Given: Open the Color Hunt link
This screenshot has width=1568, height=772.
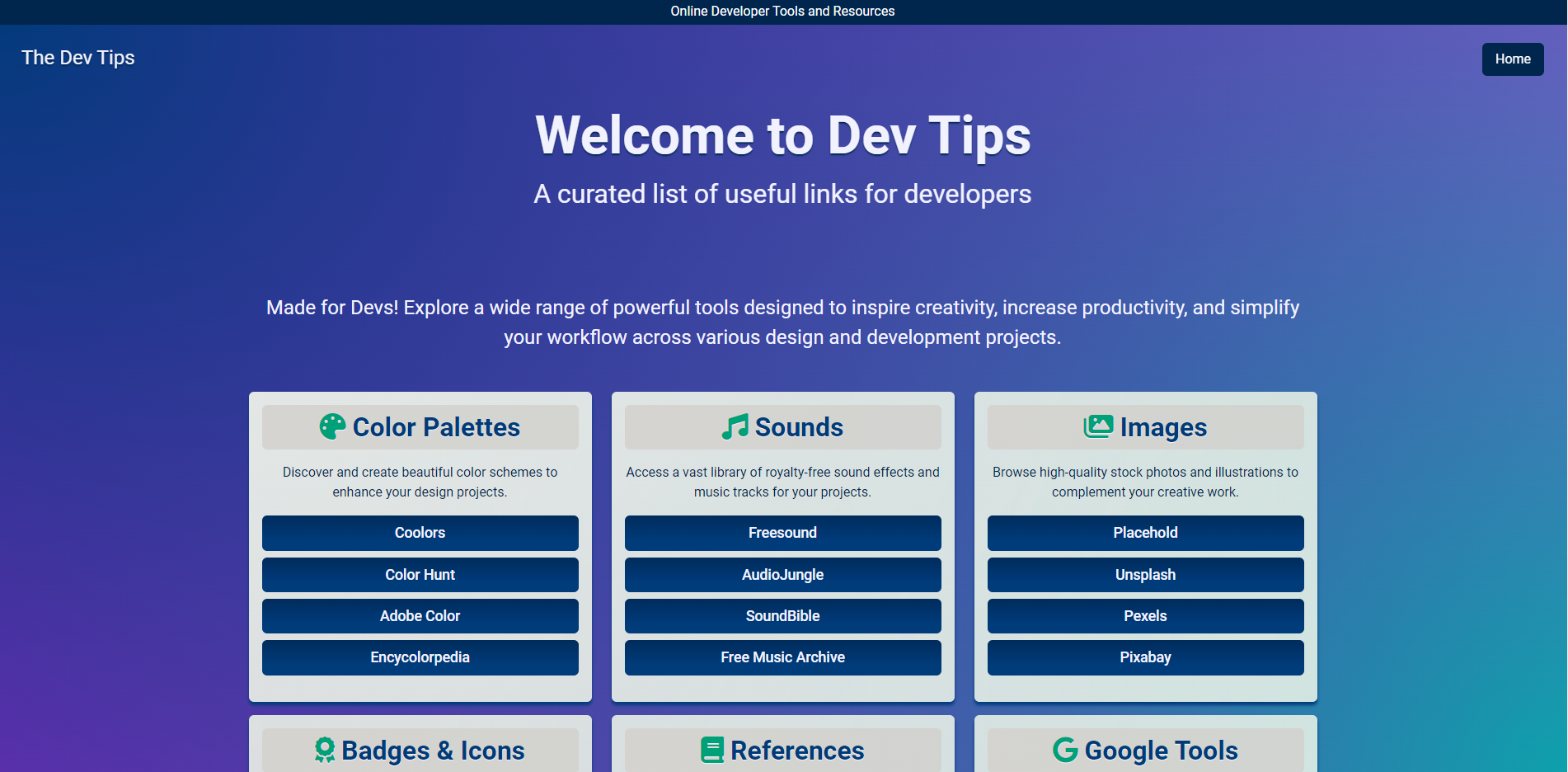Looking at the screenshot, I should [420, 575].
